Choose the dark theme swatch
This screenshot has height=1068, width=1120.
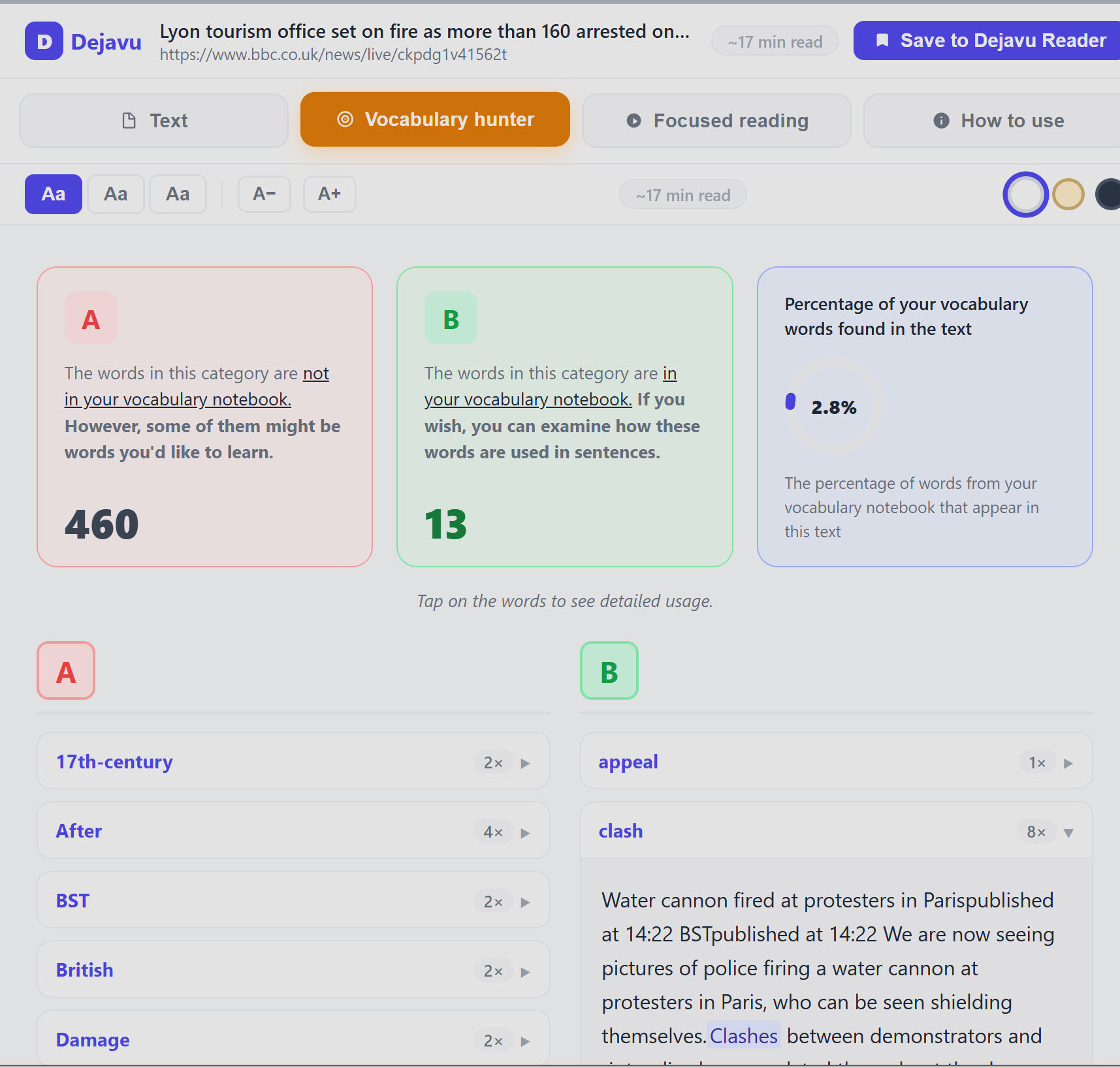coord(1108,195)
